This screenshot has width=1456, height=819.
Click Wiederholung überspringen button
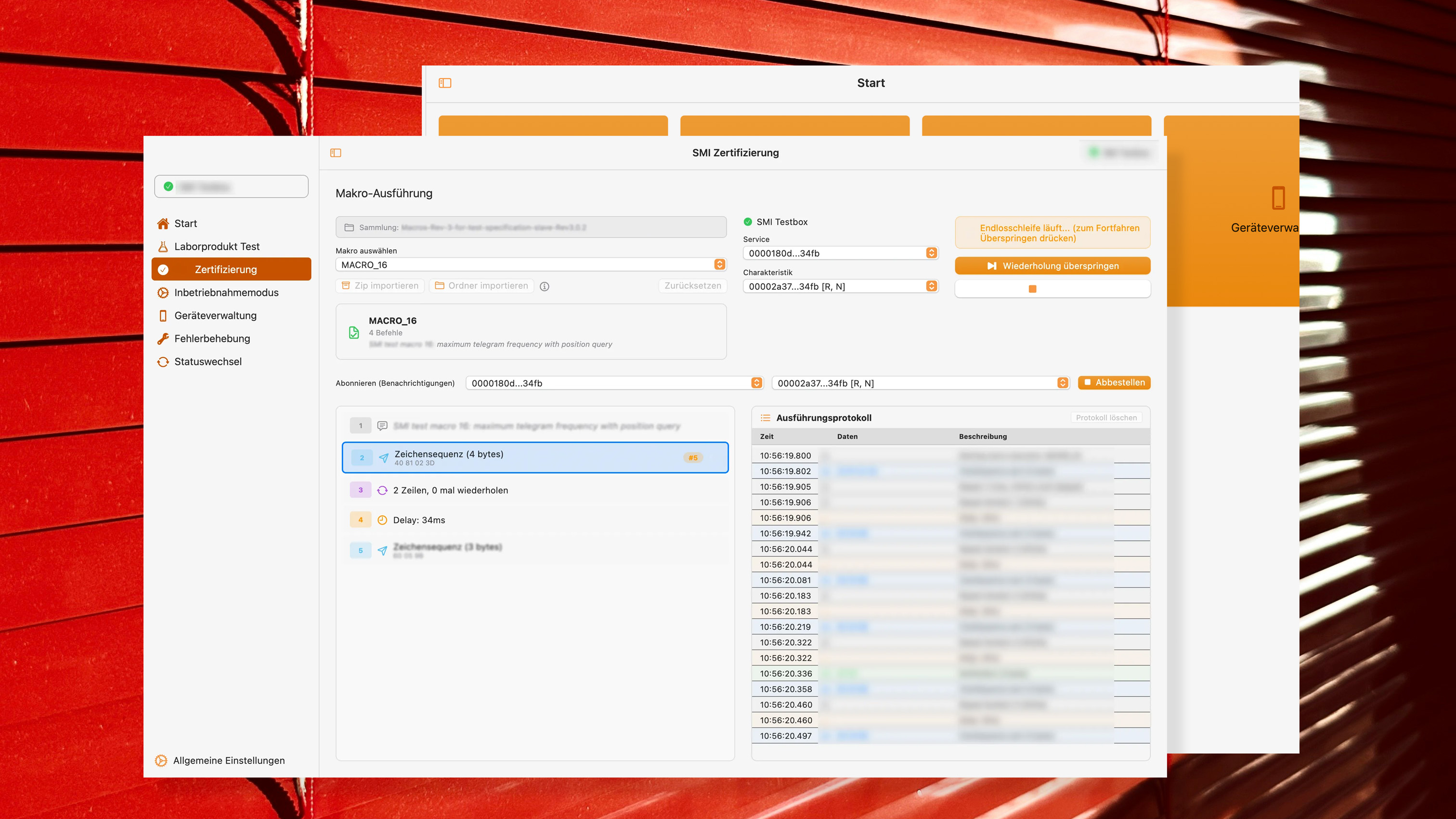click(x=1053, y=266)
